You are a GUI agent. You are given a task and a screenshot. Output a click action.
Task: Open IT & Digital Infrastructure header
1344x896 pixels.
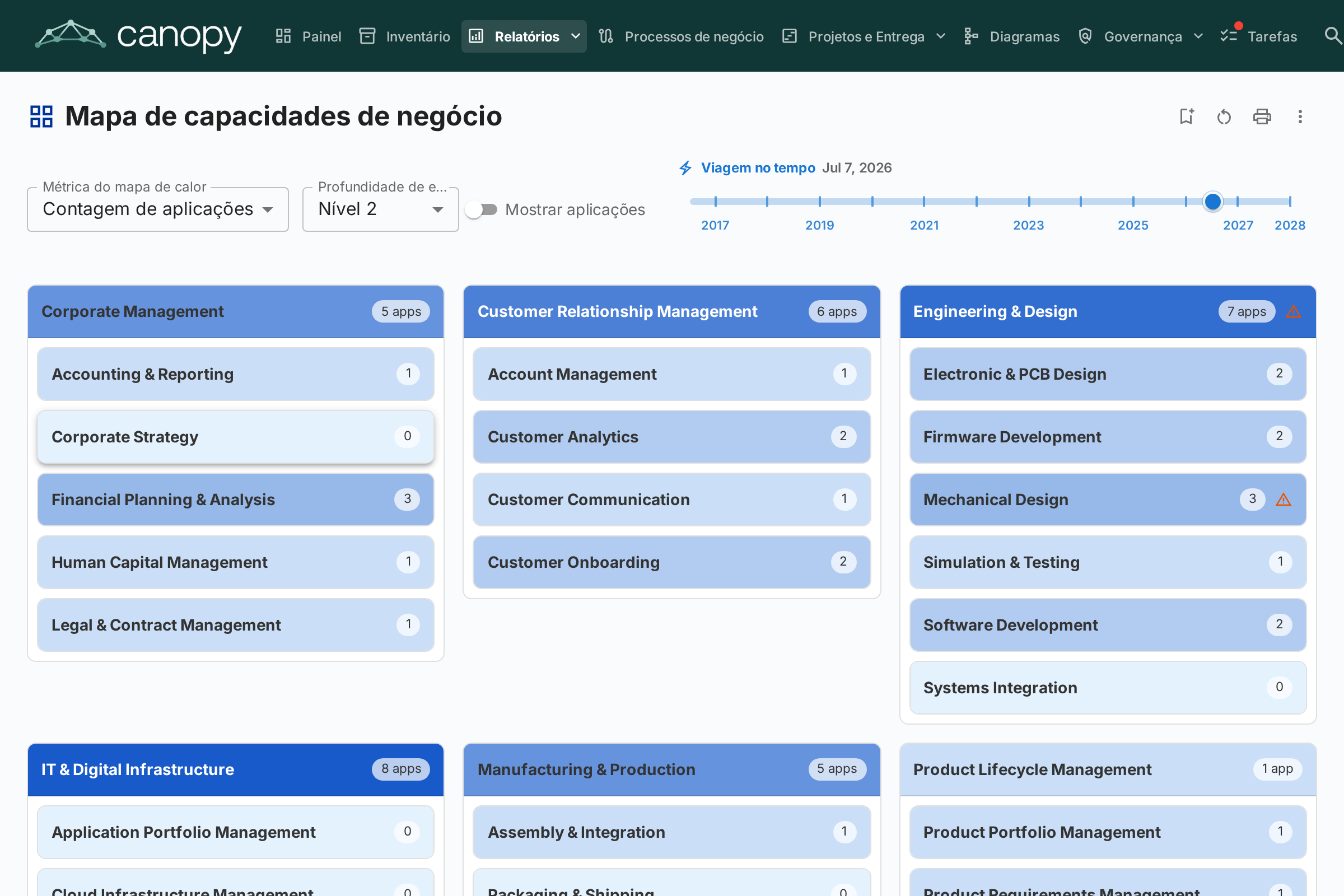(235, 769)
